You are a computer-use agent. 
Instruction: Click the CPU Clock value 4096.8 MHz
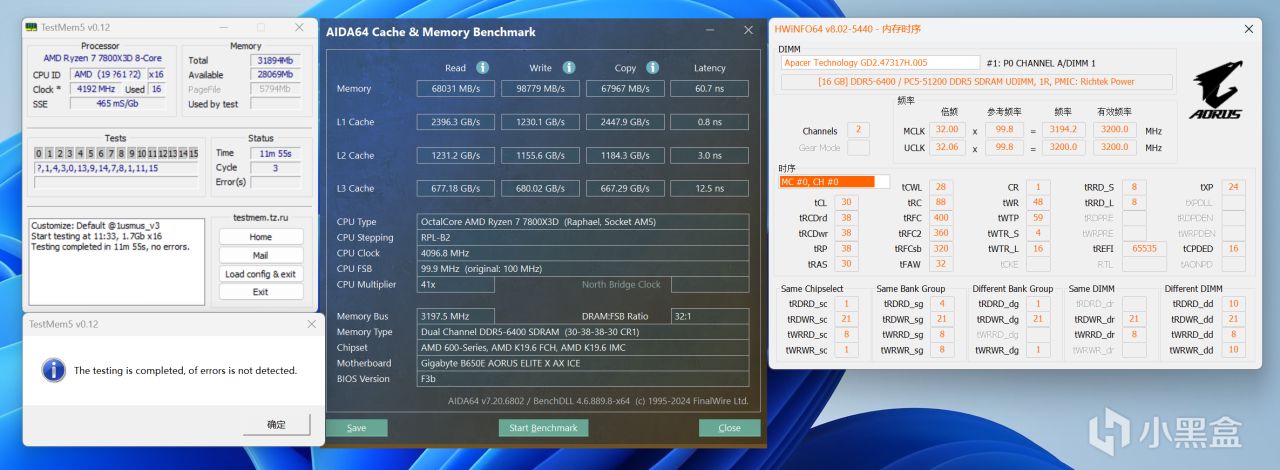(x=582, y=253)
